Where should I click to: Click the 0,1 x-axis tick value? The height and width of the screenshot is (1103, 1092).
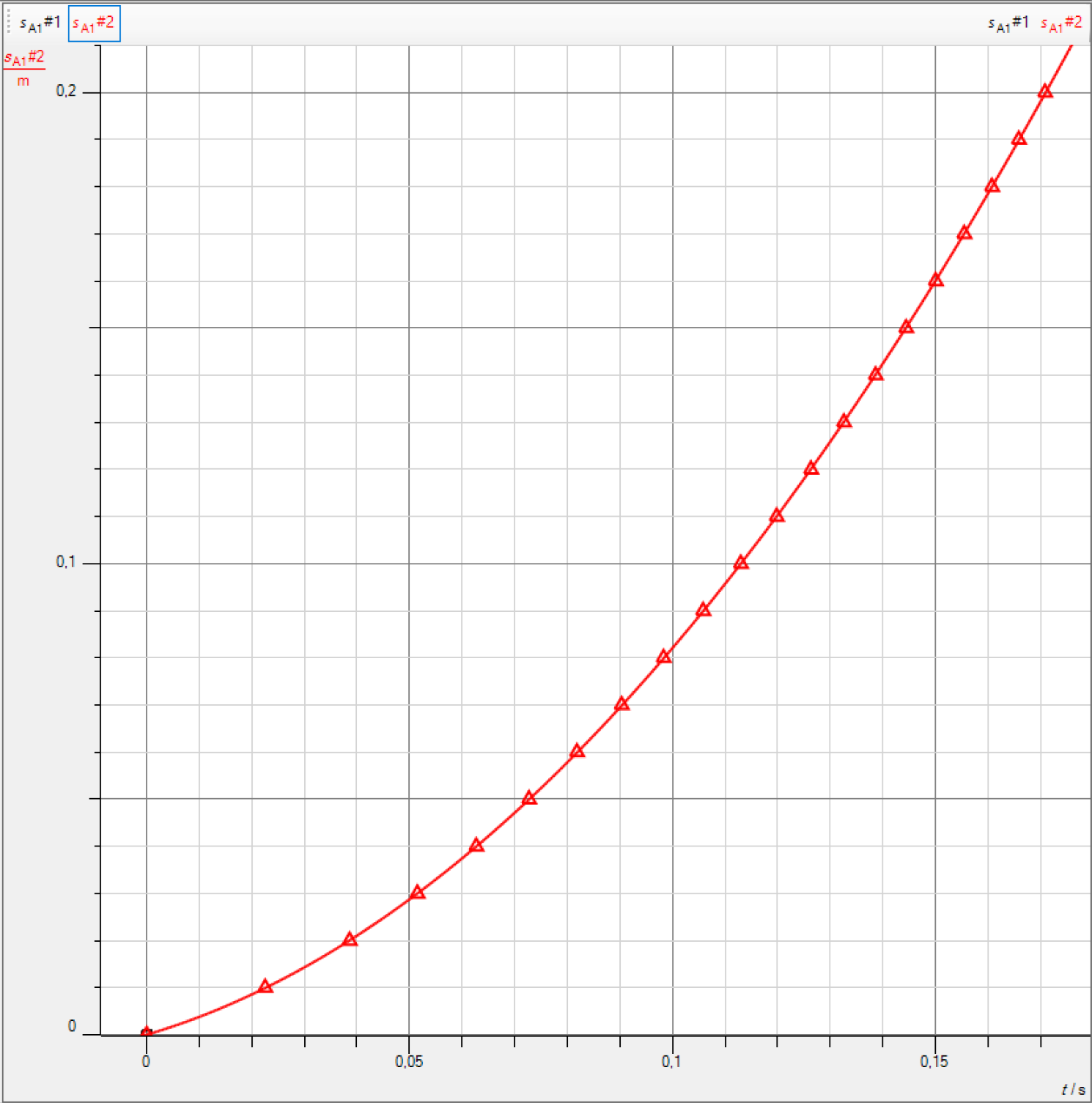(671, 1061)
